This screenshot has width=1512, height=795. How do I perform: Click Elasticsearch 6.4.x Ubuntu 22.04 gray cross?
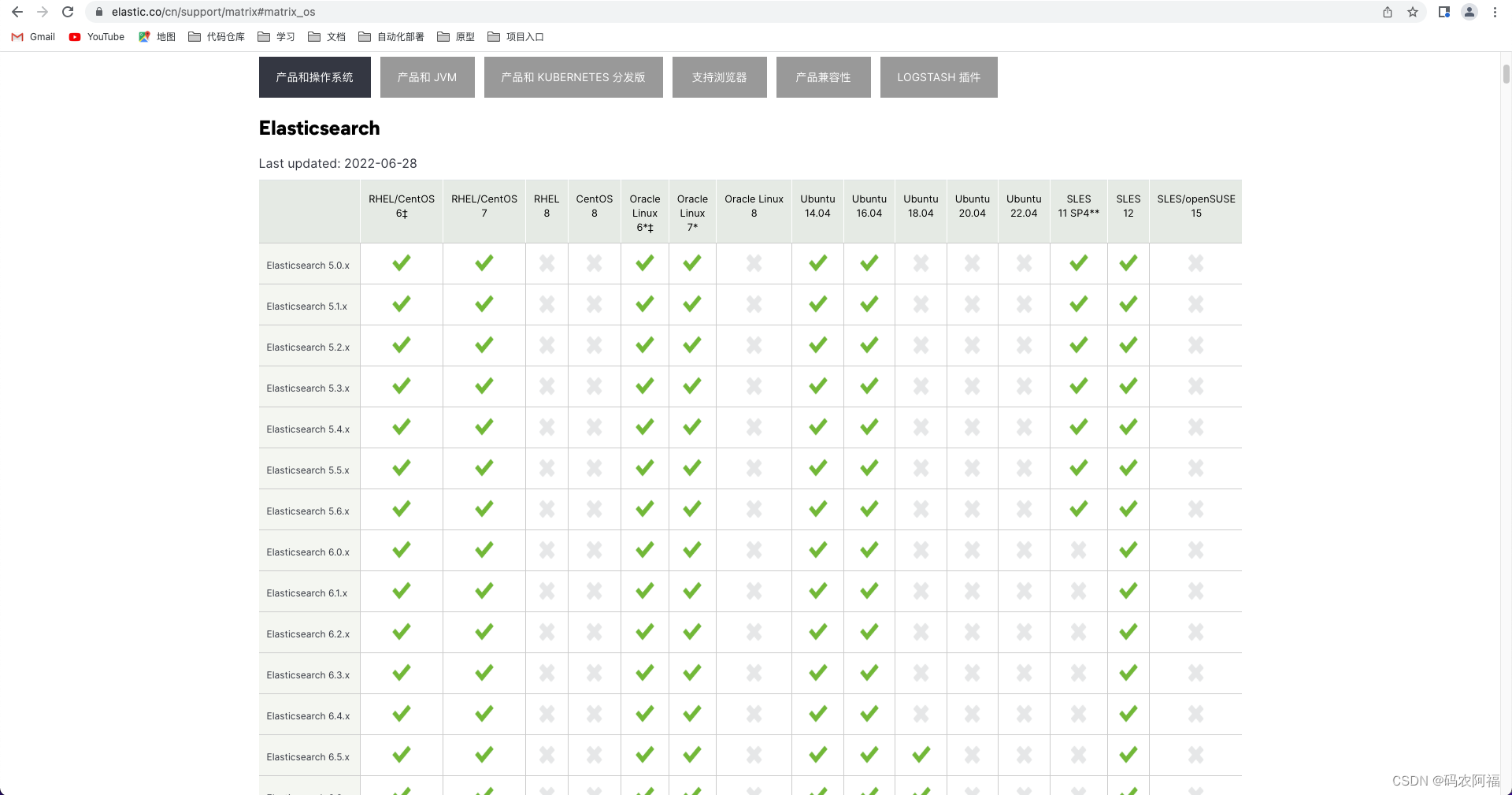click(x=1024, y=714)
